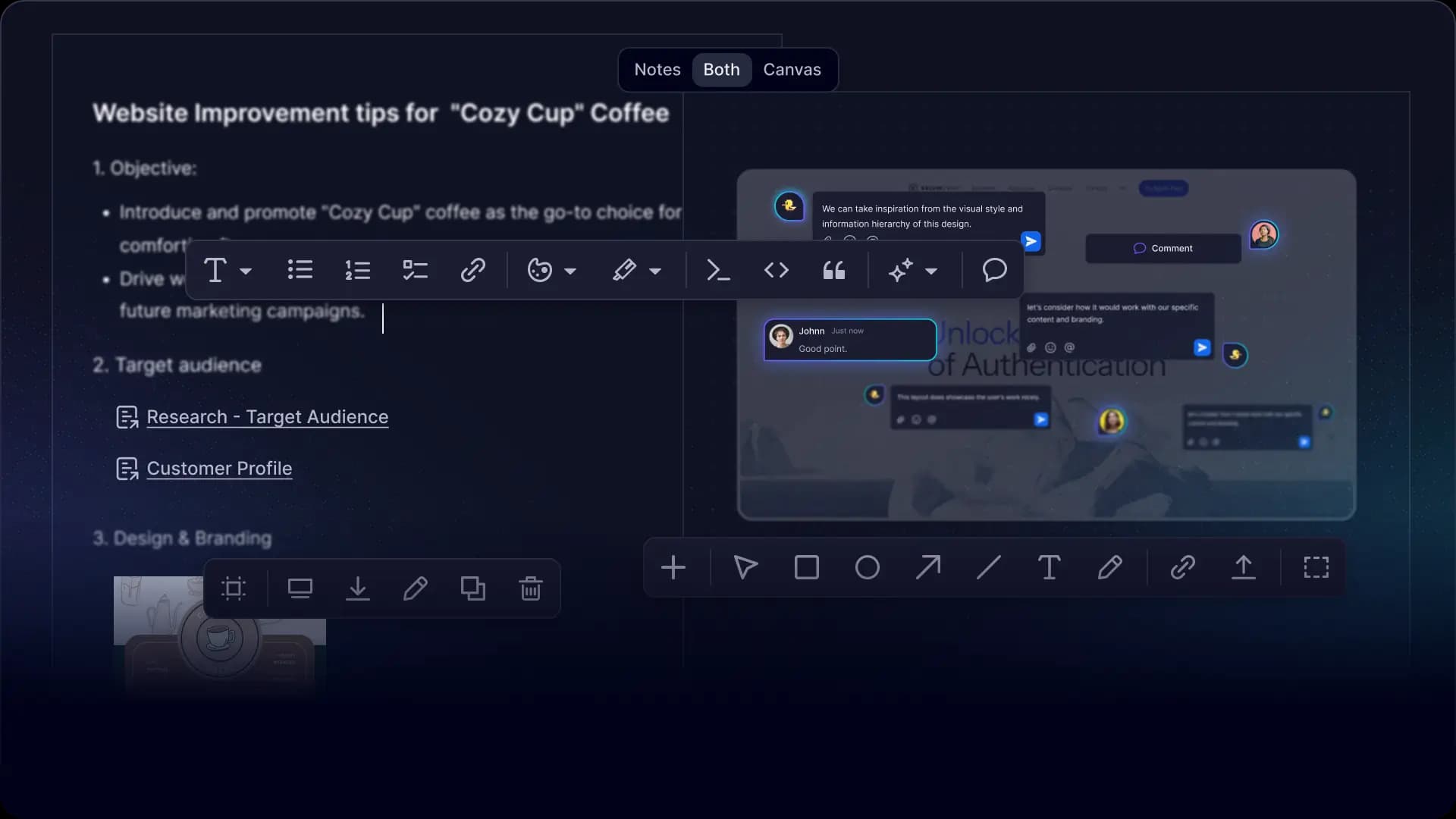Switch to the Notes view tab
Screen dimensions: 1456x819
pos(657,69)
